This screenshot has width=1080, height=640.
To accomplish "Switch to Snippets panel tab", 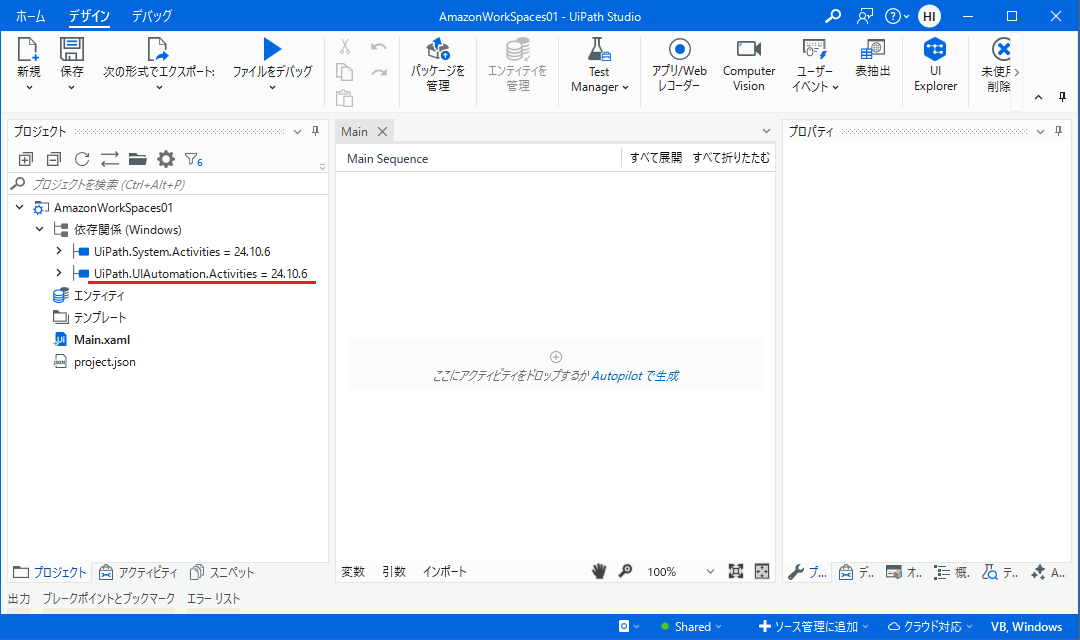I will tap(222, 572).
